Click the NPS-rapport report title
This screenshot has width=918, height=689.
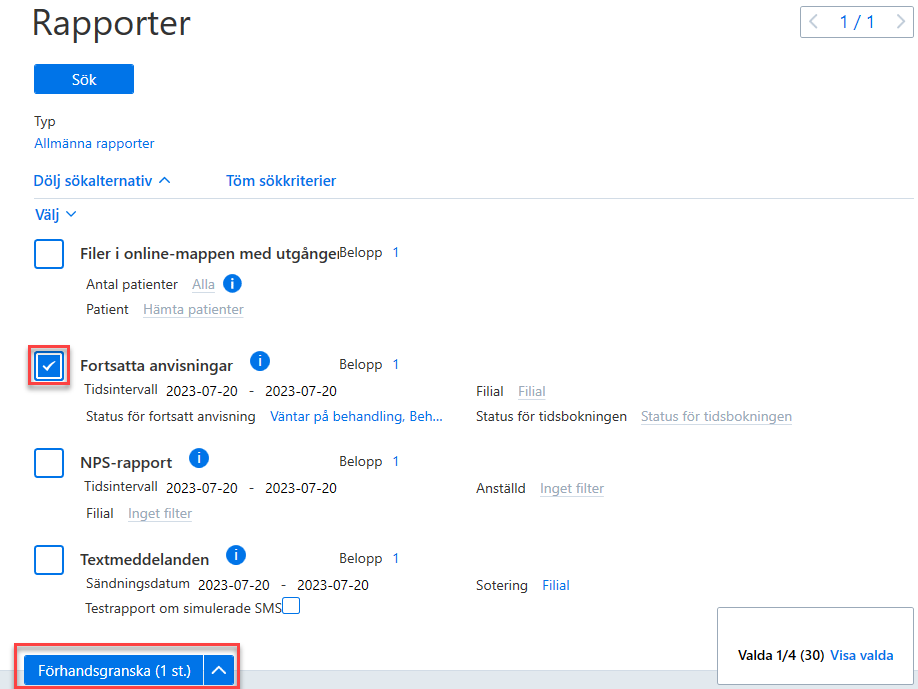126,463
